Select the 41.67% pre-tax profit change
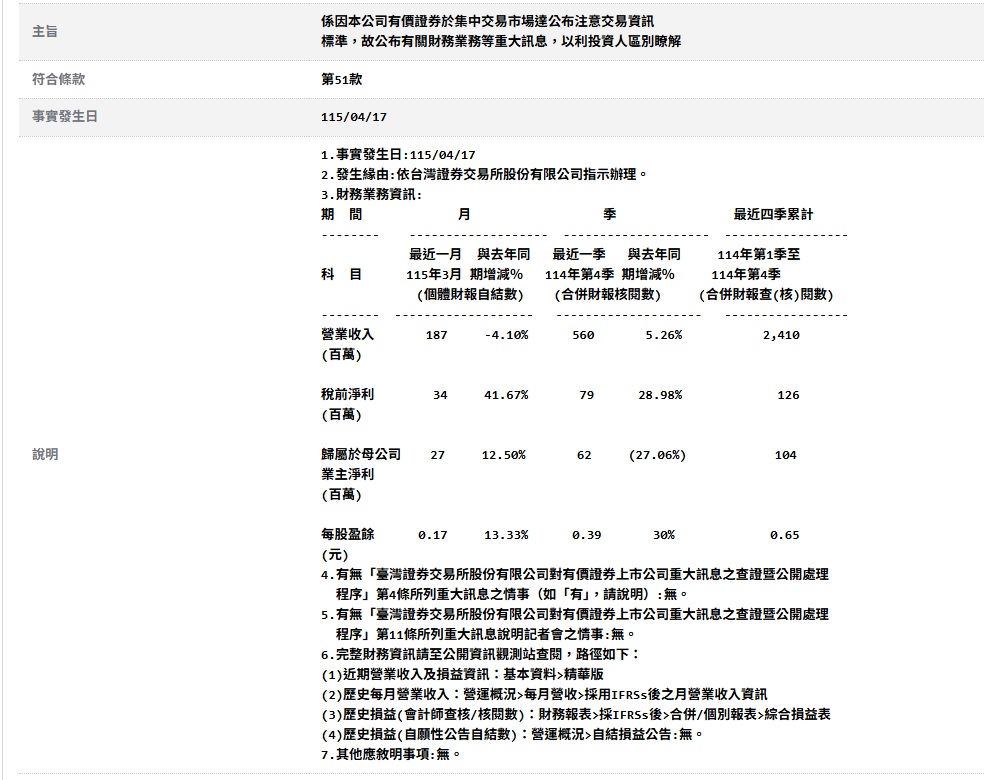993x780 pixels. 505,395
